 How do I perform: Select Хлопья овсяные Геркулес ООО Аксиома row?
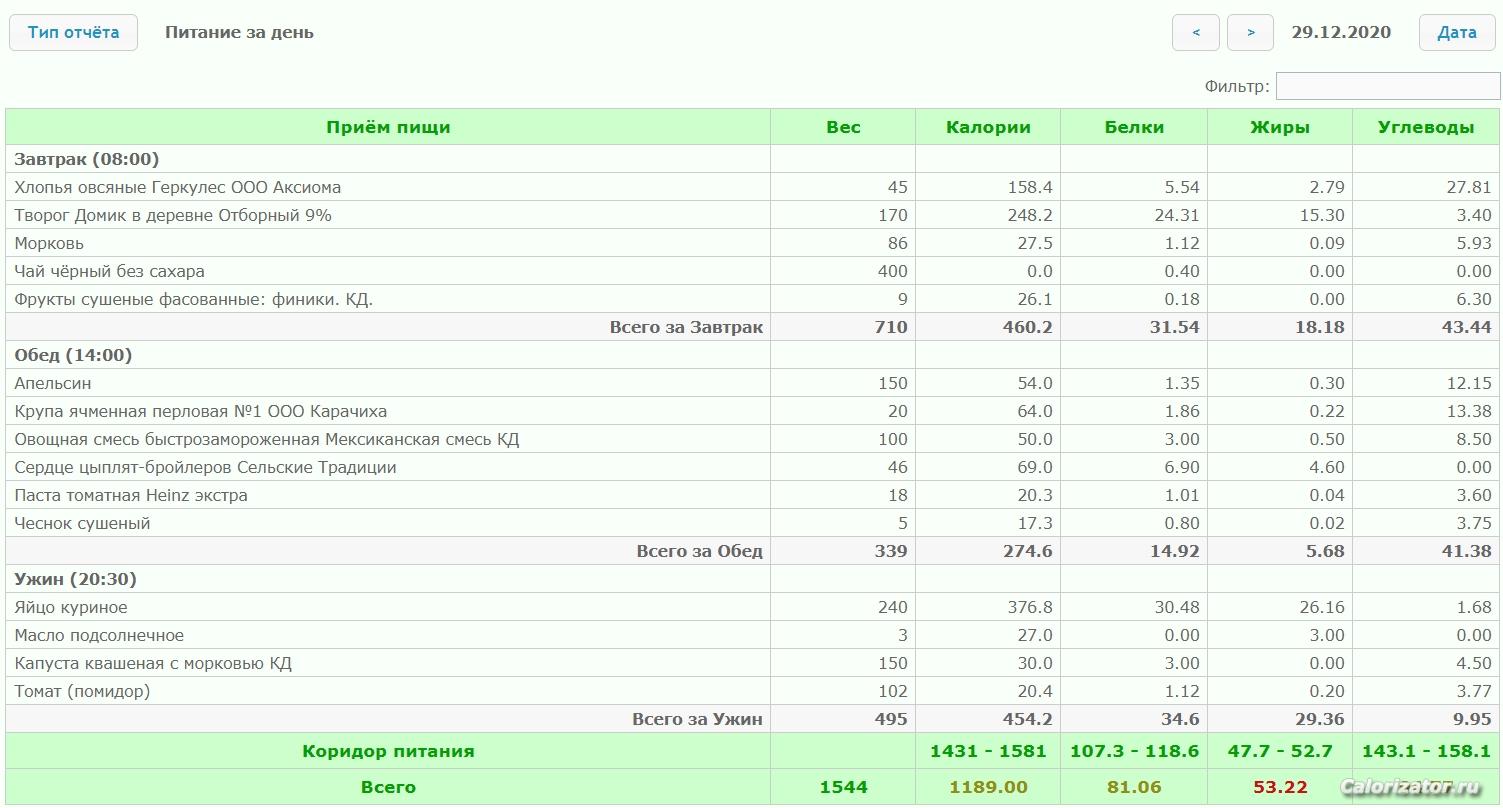coord(752,187)
